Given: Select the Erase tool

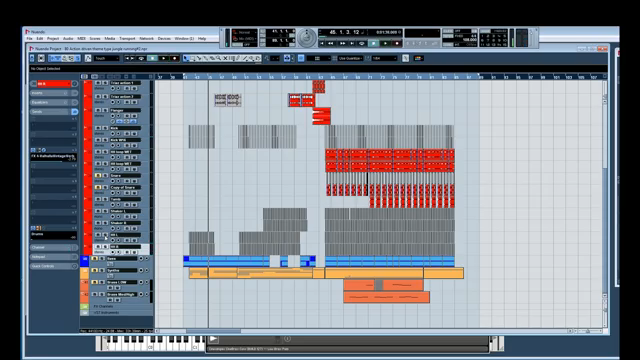Looking at the screenshot, I should pyautogui.click(x=212, y=58).
